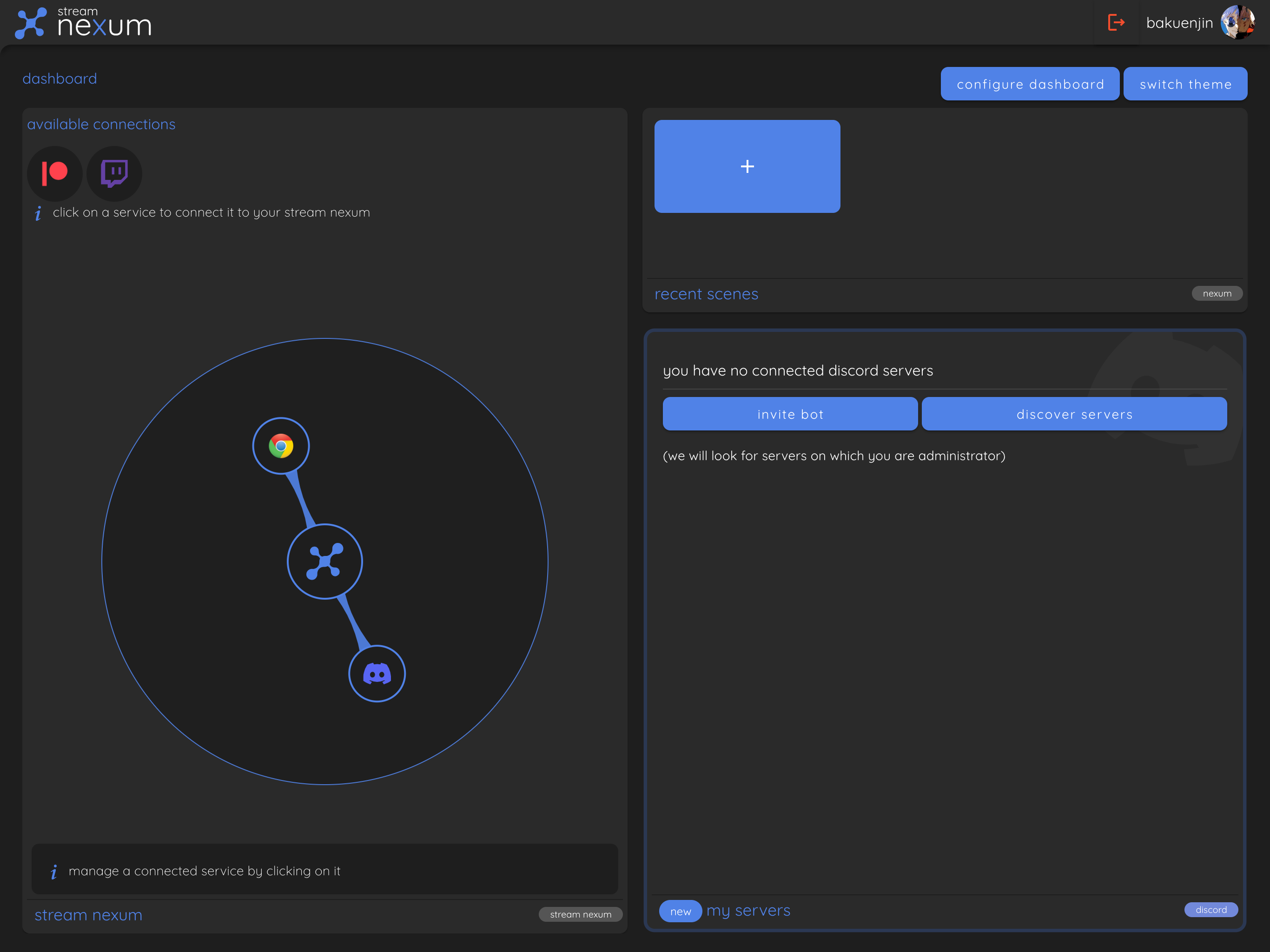Click the central Stream Nexum hub node
The image size is (1270, 952).
tap(324, 561)
